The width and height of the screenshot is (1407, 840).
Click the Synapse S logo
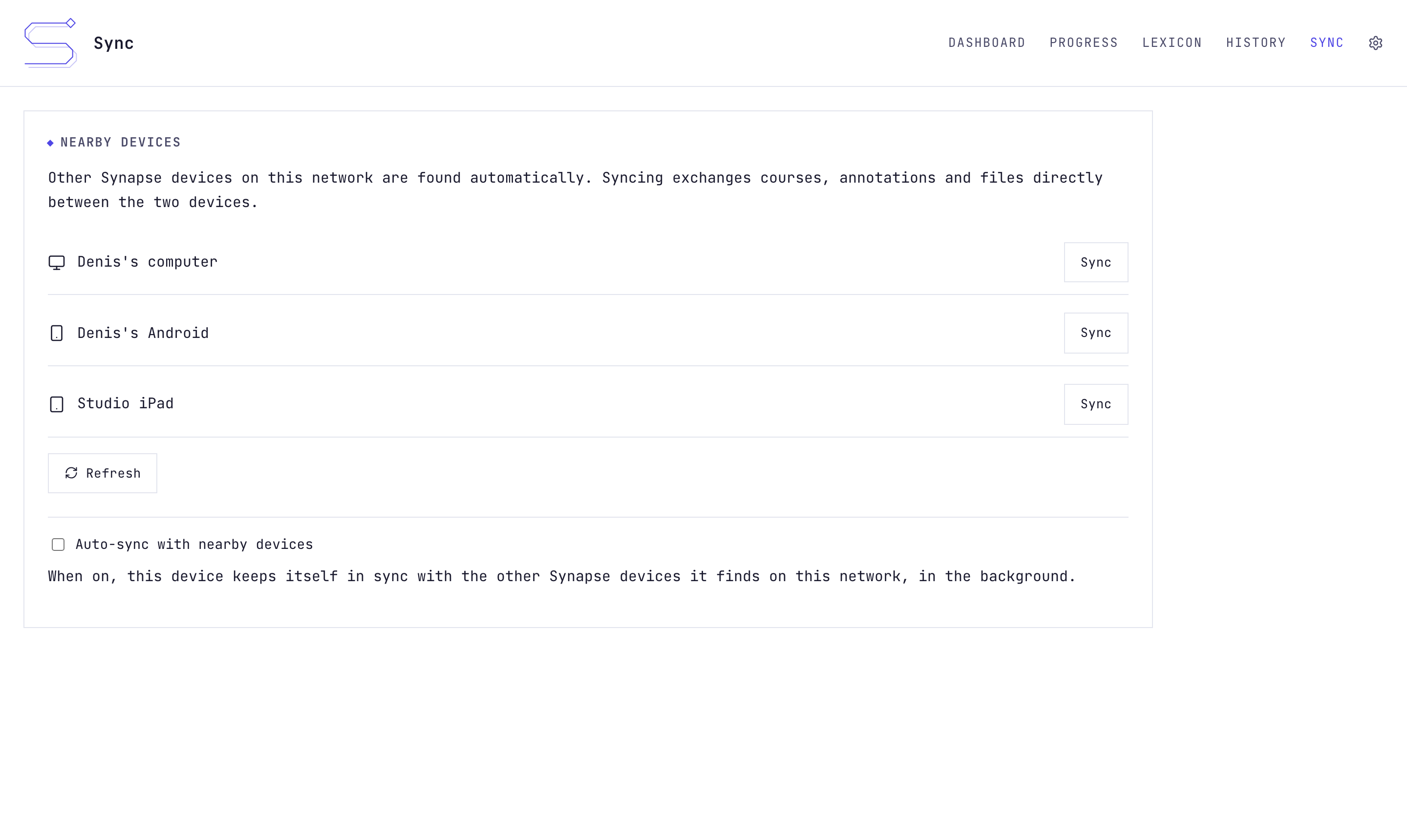coord(50,43)
